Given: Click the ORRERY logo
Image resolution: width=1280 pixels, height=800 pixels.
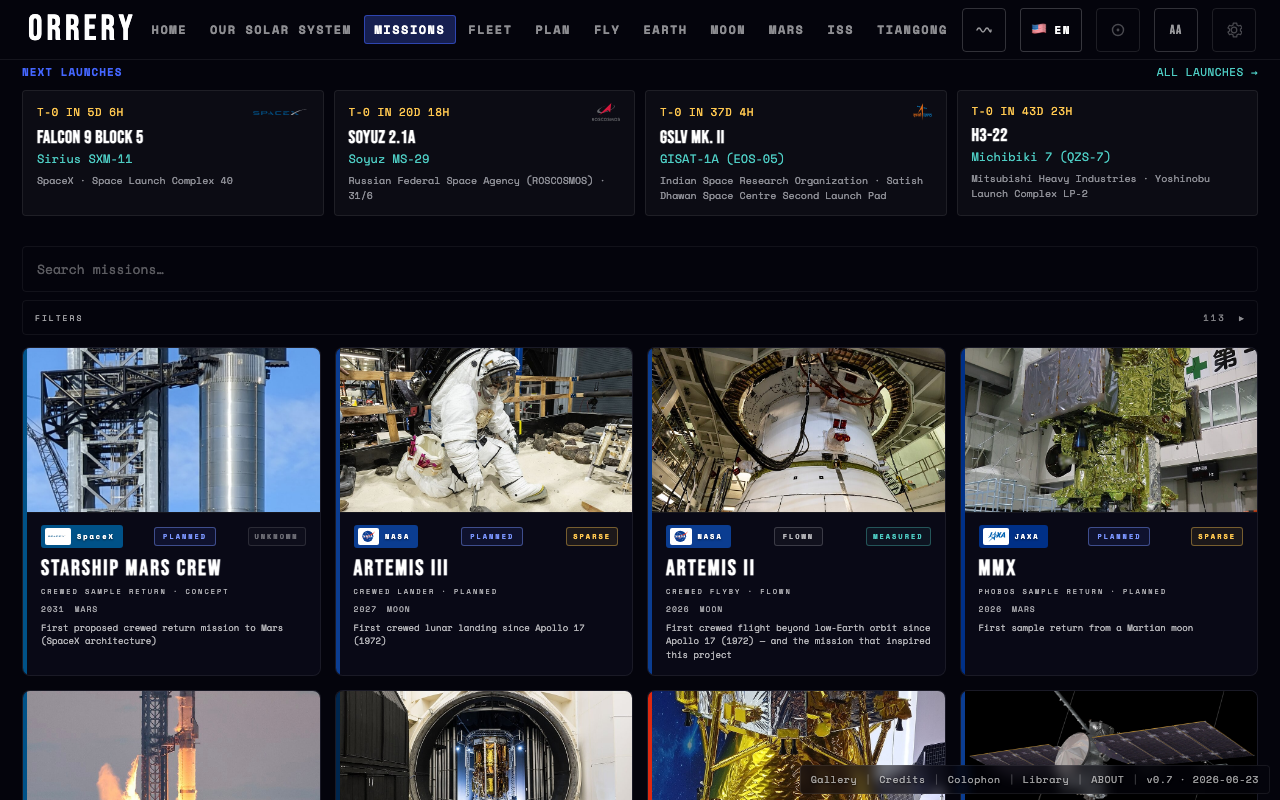Looking at the screenshot, I should coord(81,29).
